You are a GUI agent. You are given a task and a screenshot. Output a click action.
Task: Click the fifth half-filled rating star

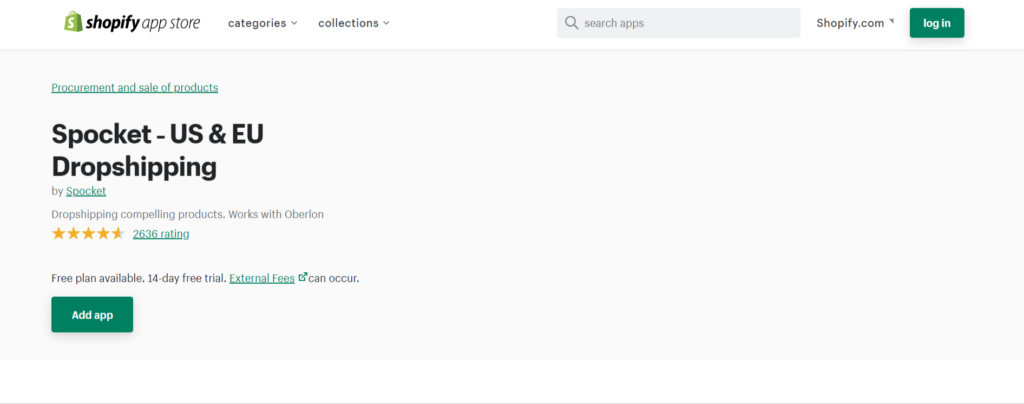point(118,234)
